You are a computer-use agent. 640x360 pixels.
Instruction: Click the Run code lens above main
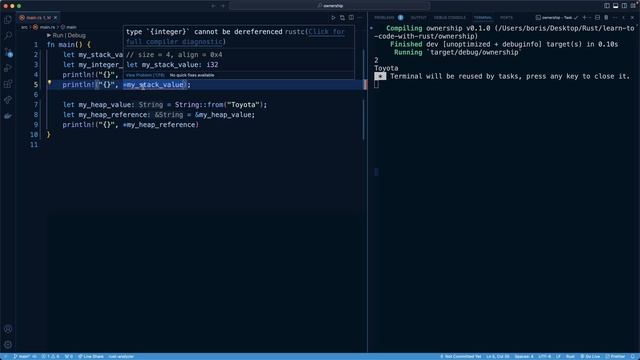click(57, 36)
